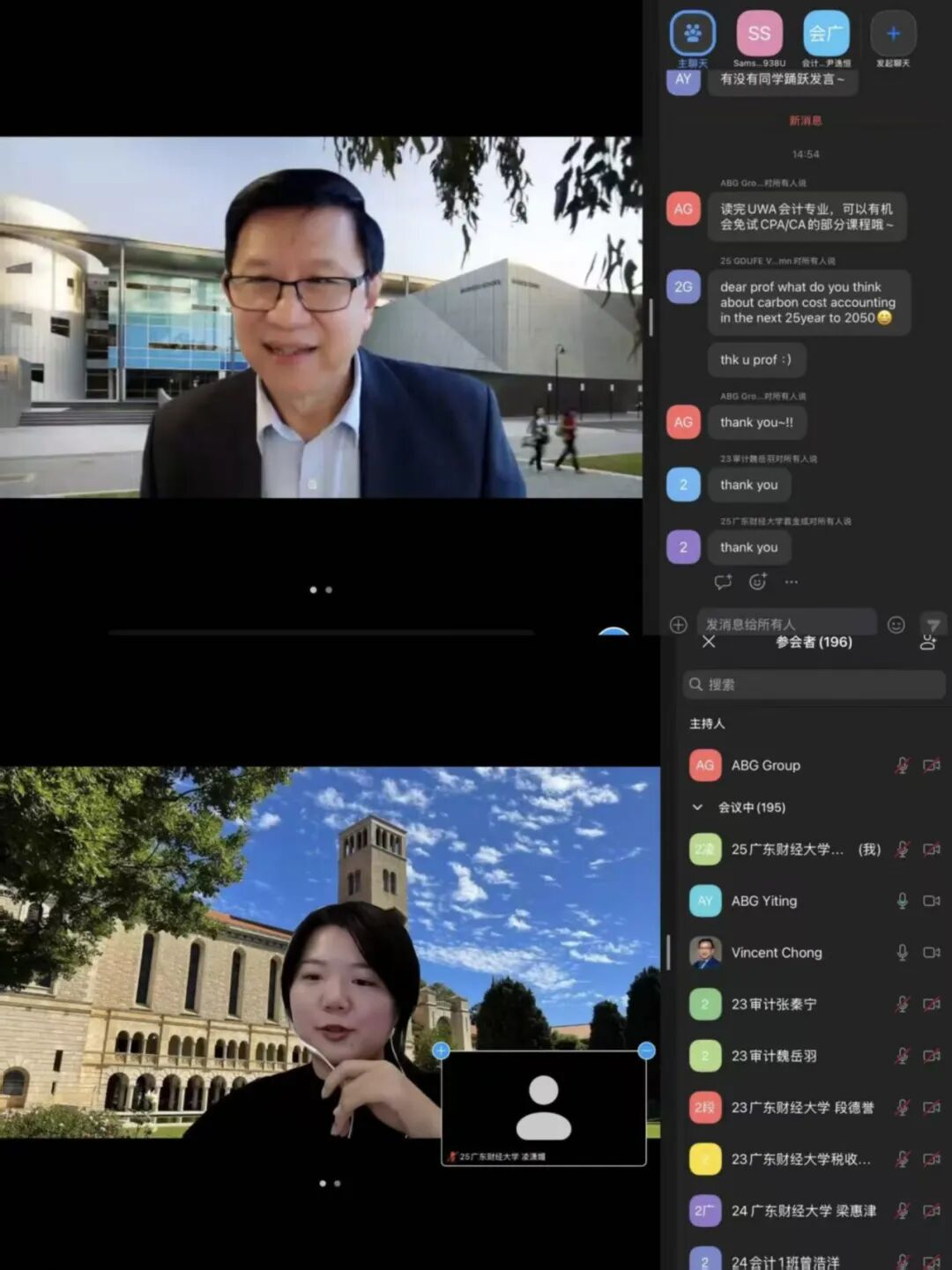Click the plus handle on the self-view tile
Screen dimensions: 952x1270
(442, 1051)
